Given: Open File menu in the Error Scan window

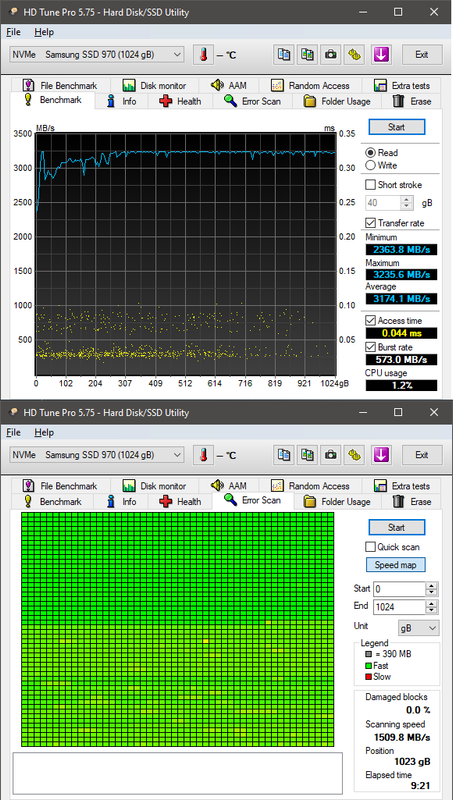Looking at the screenshot, I should (x=13, y=432).
